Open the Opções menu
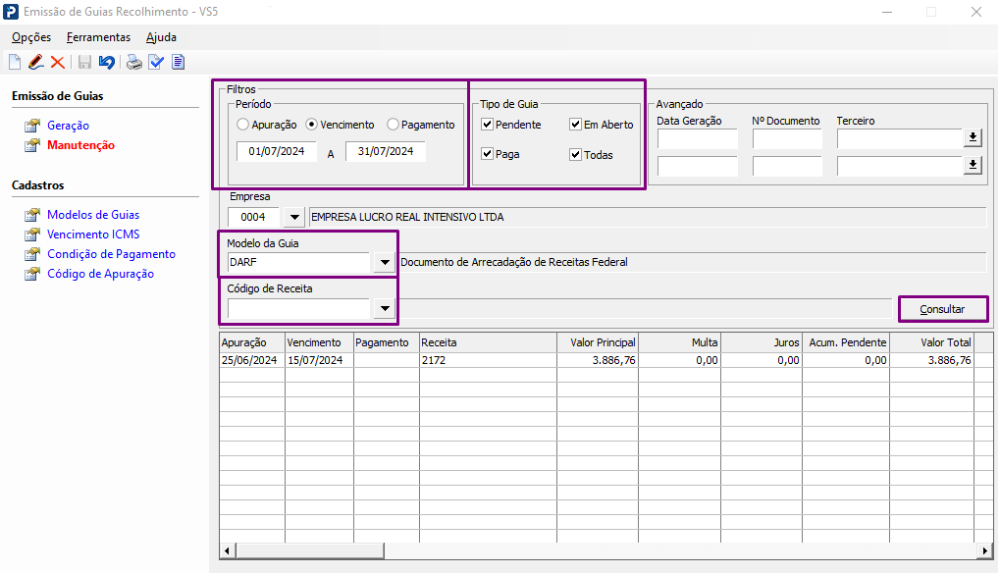This screenshot has width=998, height=573. (31, 37)
